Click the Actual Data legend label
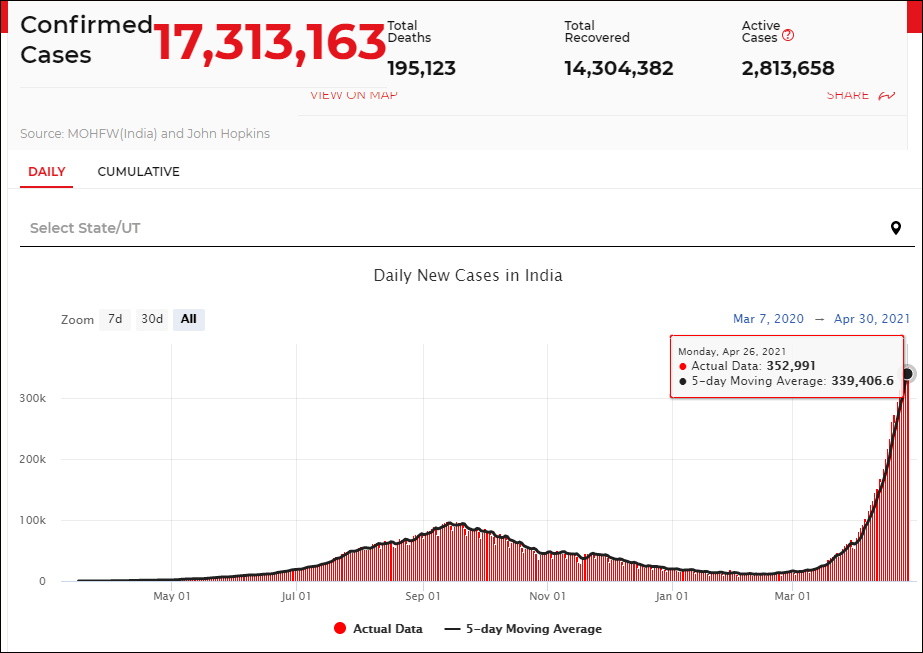This screenshot has height=653, width=923. [x=387, y=629]
